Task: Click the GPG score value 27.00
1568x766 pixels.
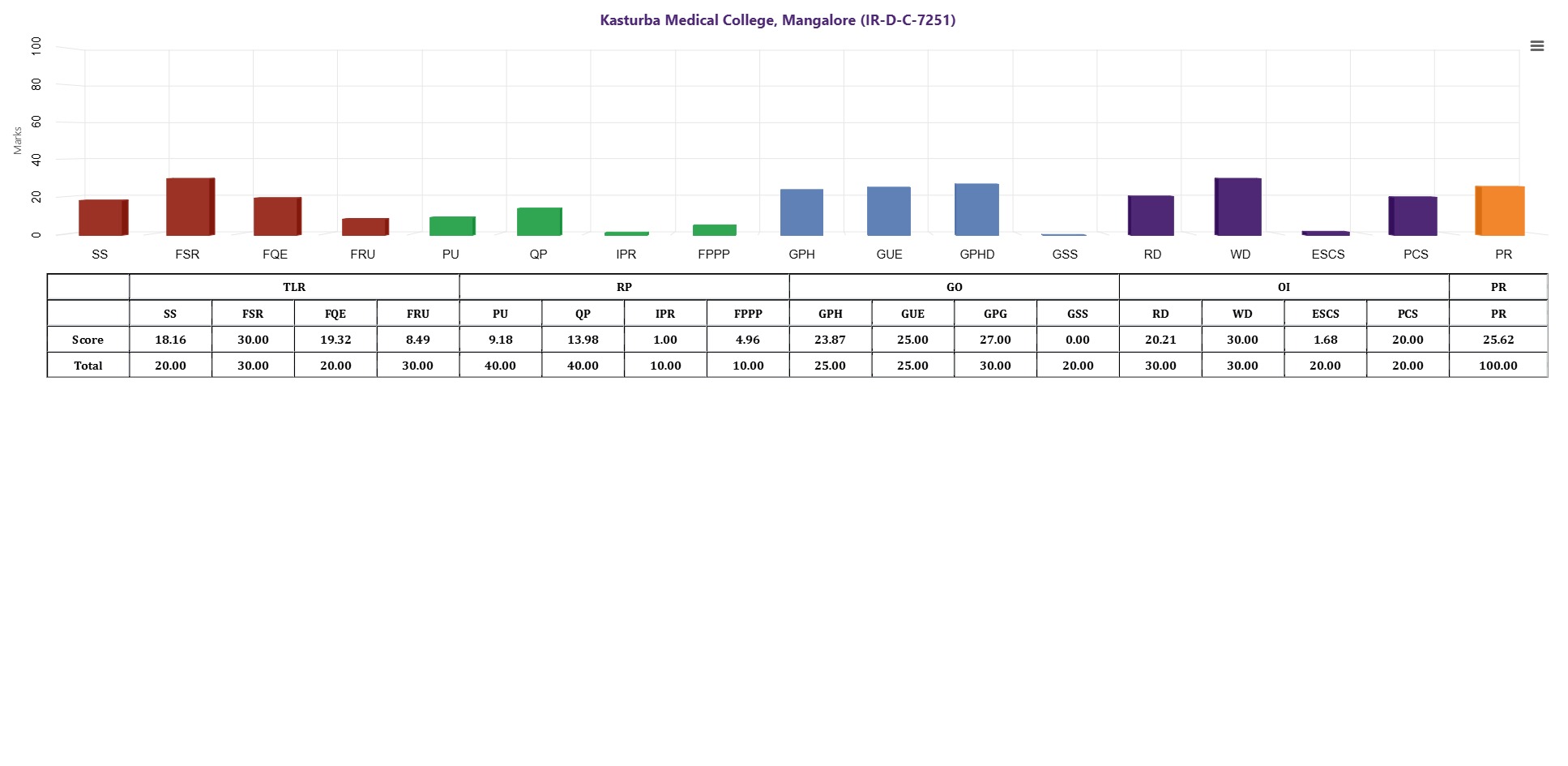Action: click(995, 340)
